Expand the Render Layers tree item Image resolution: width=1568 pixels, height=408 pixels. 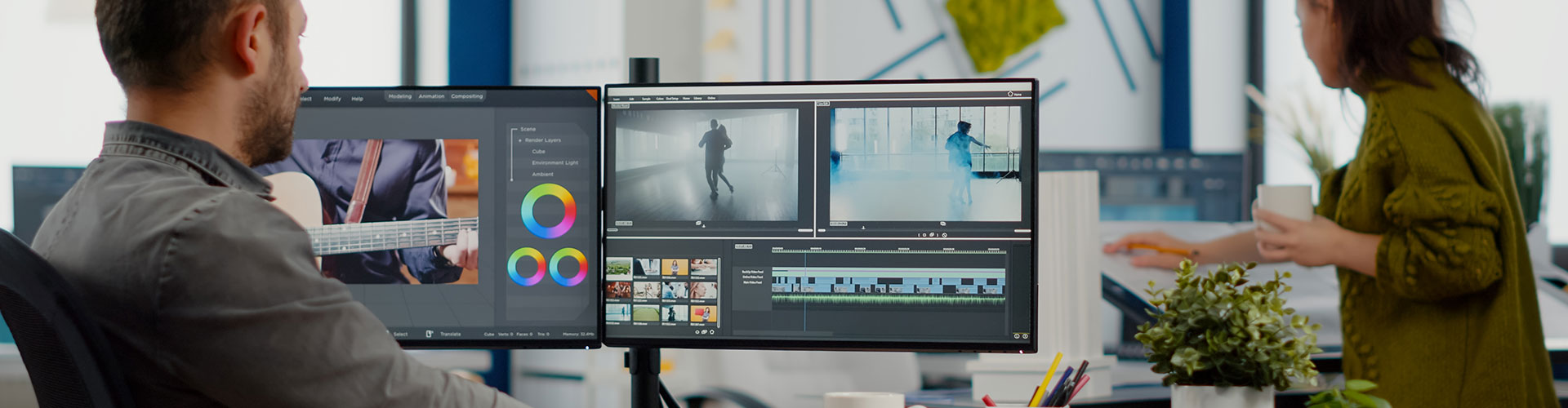[x=520, y=140]
